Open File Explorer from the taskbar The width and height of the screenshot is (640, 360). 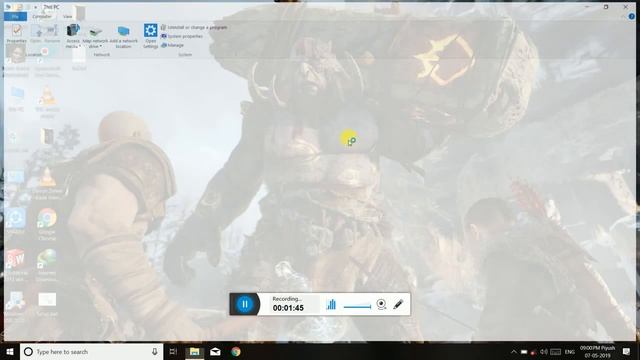click(195, 351)
